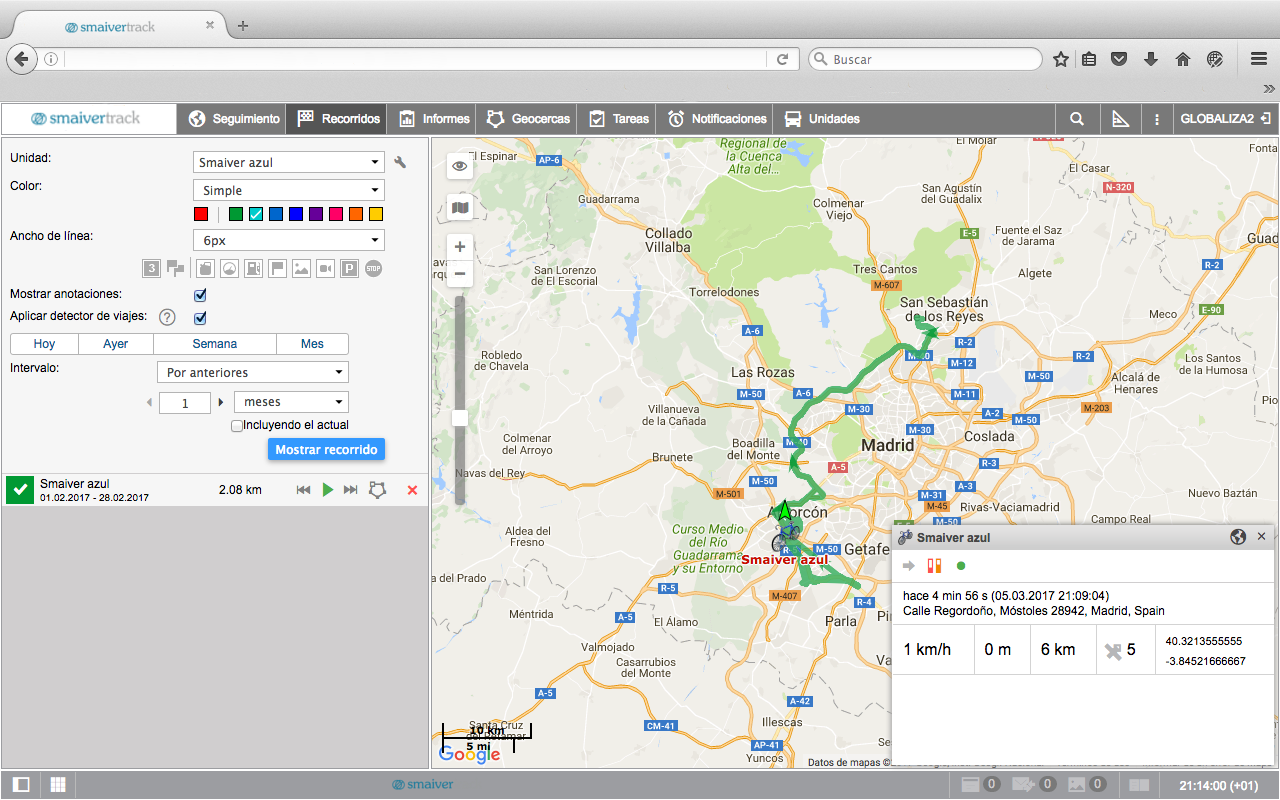1280x800 pixels.
Task: Open the meses interval unit dropdown
Action: click(x=290, y=402)
